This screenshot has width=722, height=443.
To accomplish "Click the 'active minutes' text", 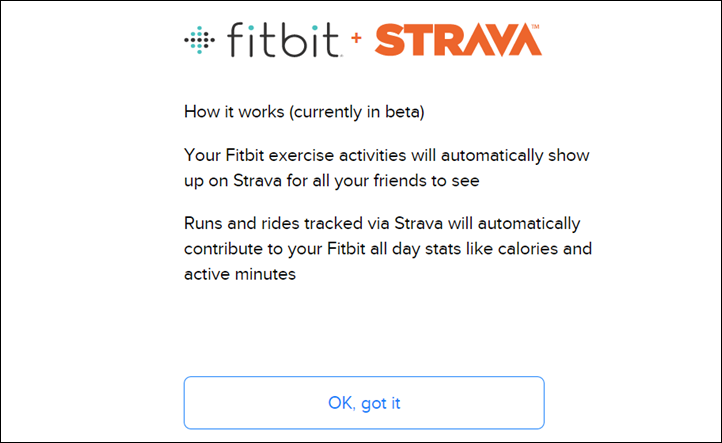I will point(240,274).
